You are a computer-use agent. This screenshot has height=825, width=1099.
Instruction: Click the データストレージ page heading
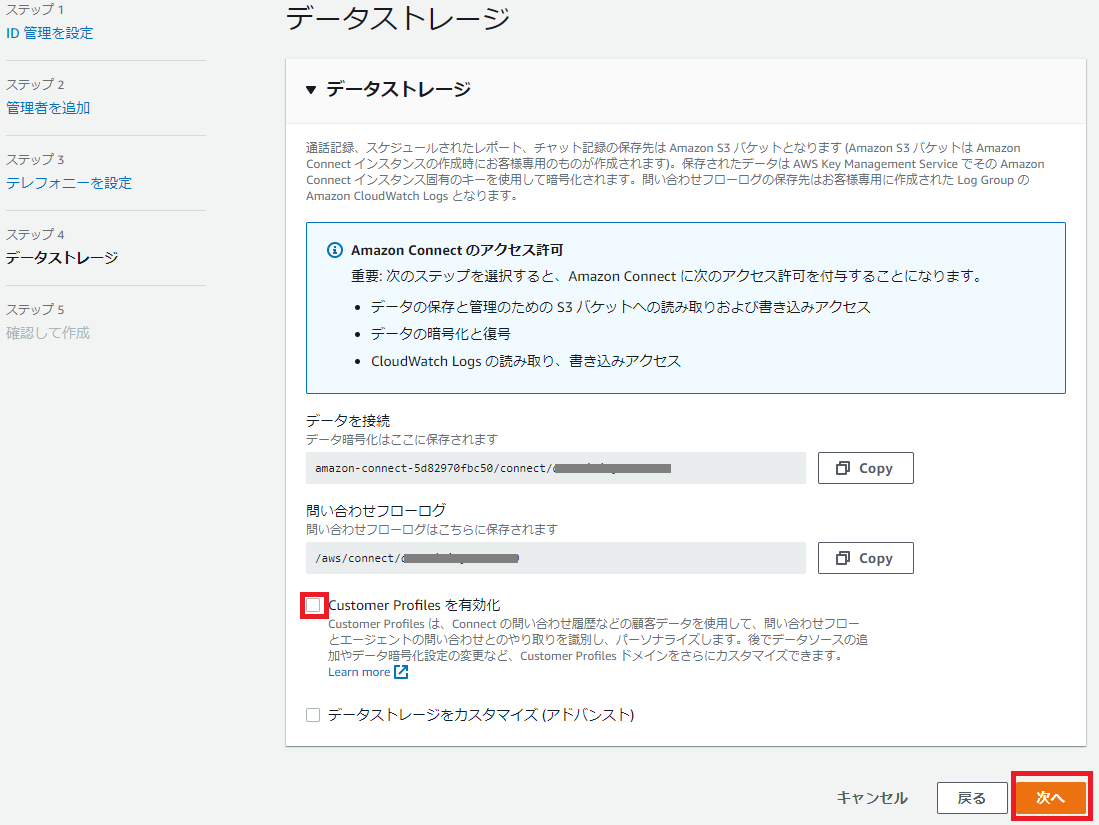coord(398,18)
